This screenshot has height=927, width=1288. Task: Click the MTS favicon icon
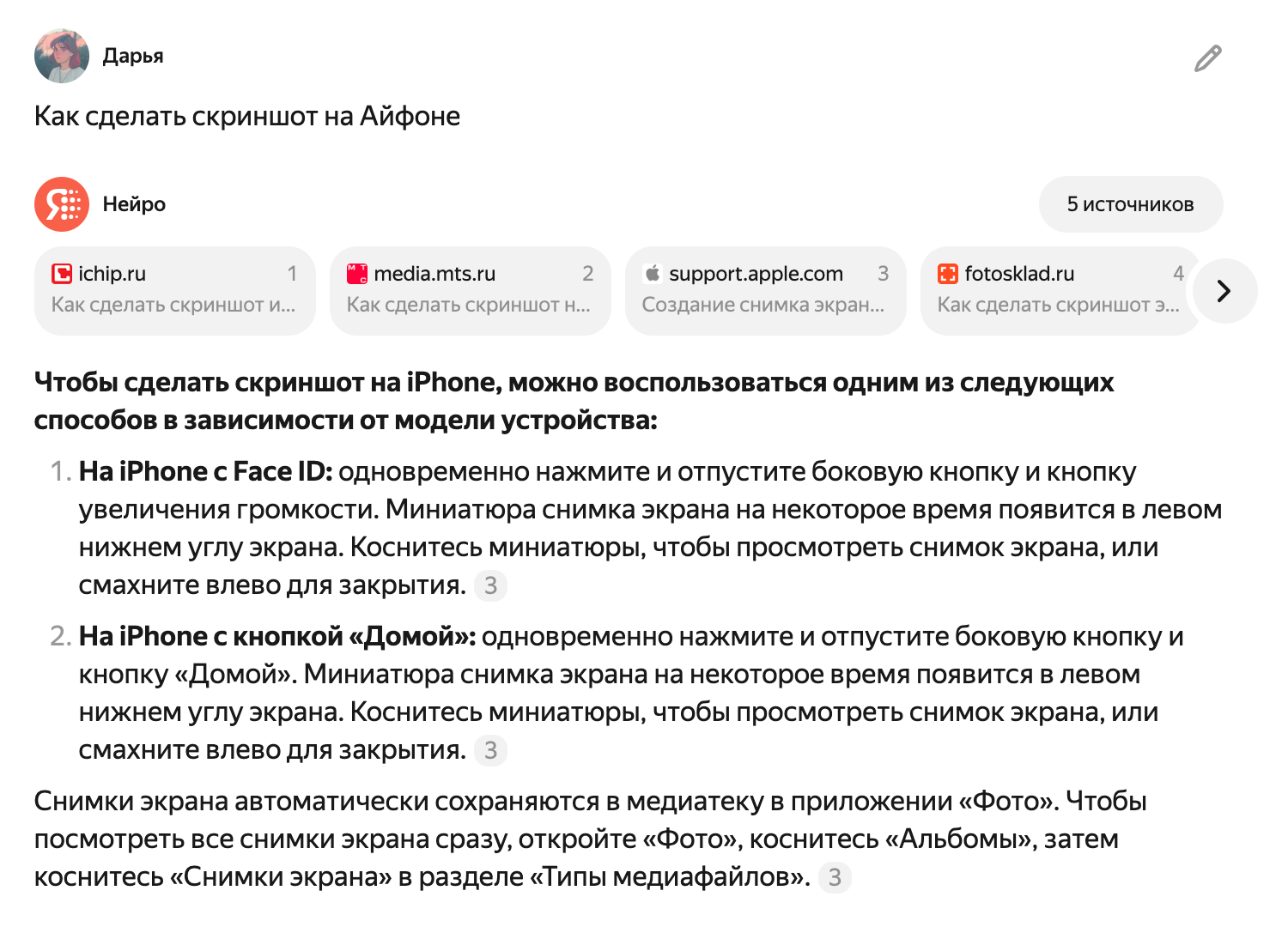pos(357,274)
